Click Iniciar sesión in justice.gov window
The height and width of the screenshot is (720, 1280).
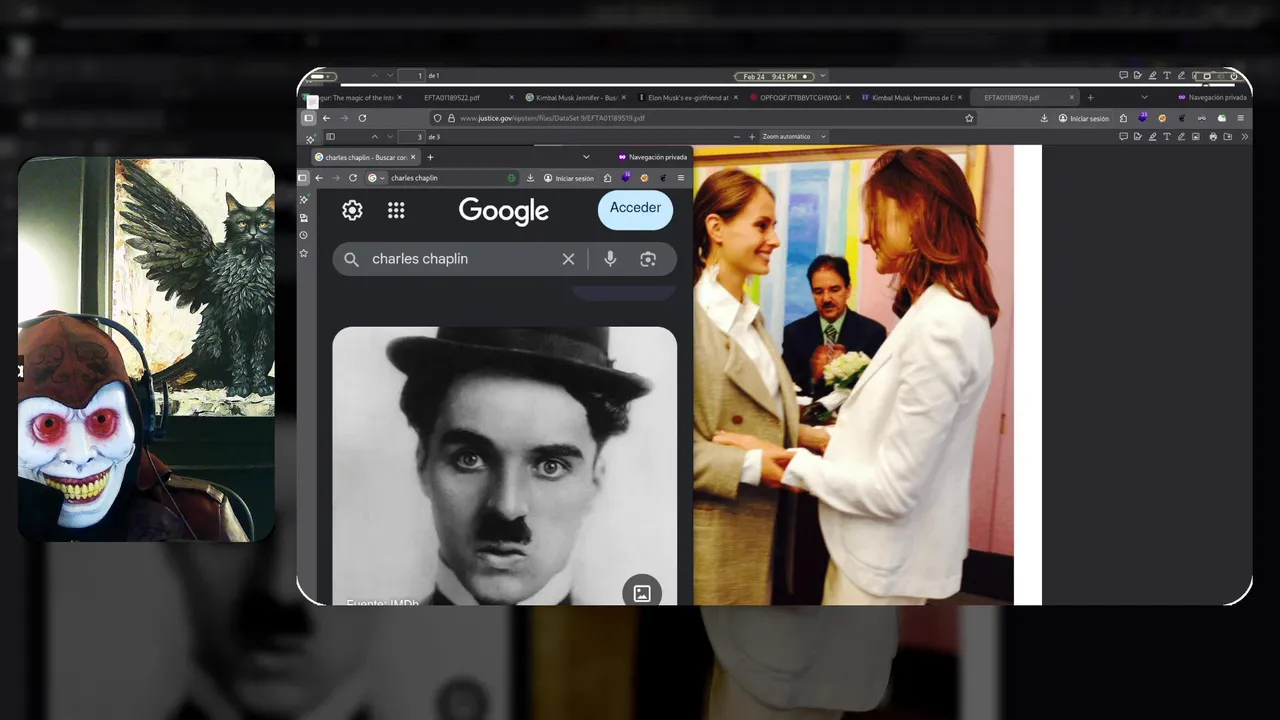1085,118
